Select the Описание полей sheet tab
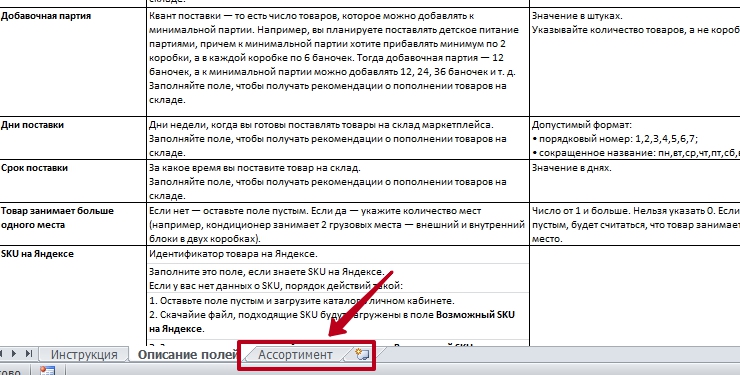The image size is (740, 375). click(187, 355)
